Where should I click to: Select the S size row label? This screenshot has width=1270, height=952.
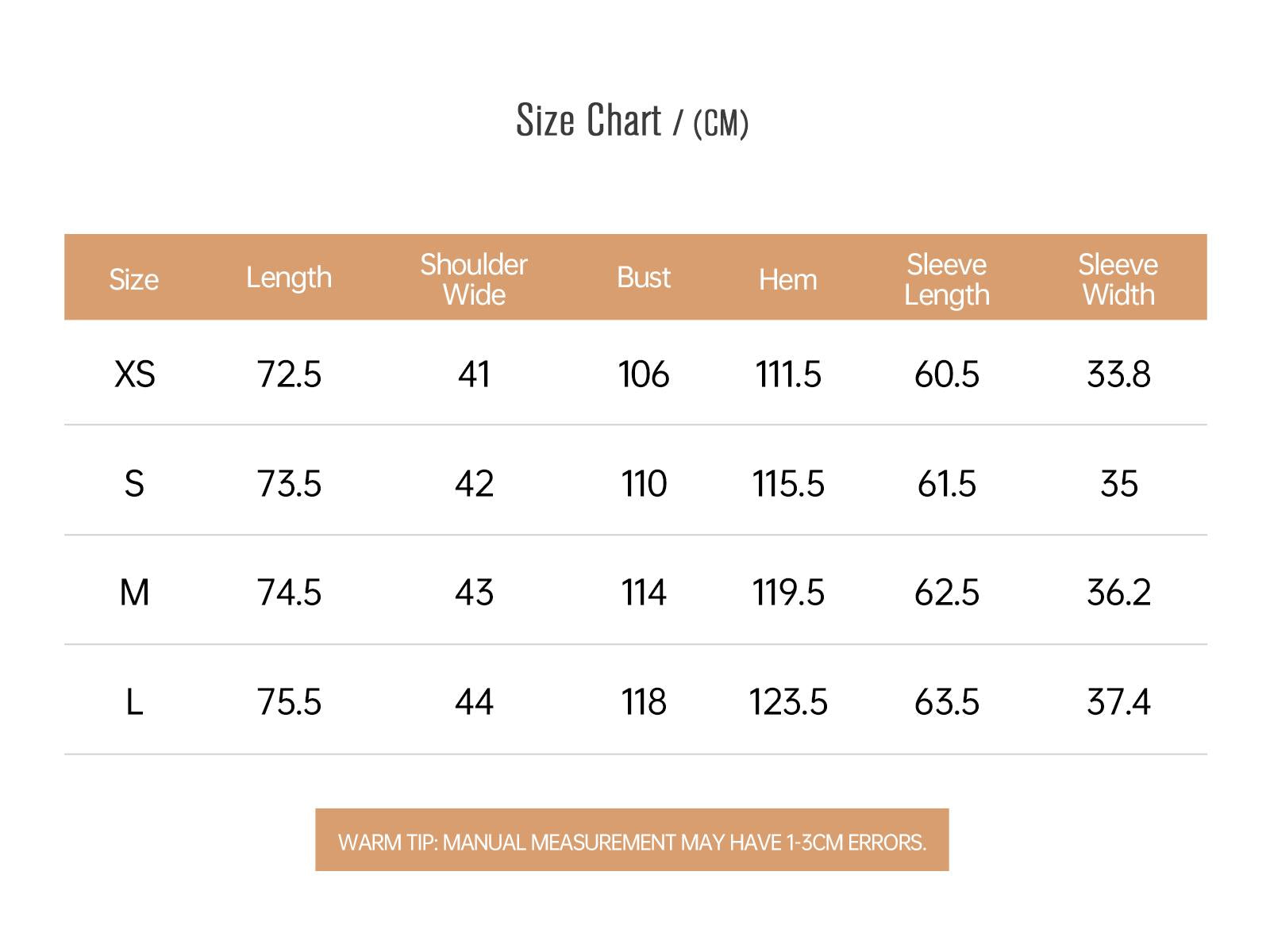tap(134, 484)
